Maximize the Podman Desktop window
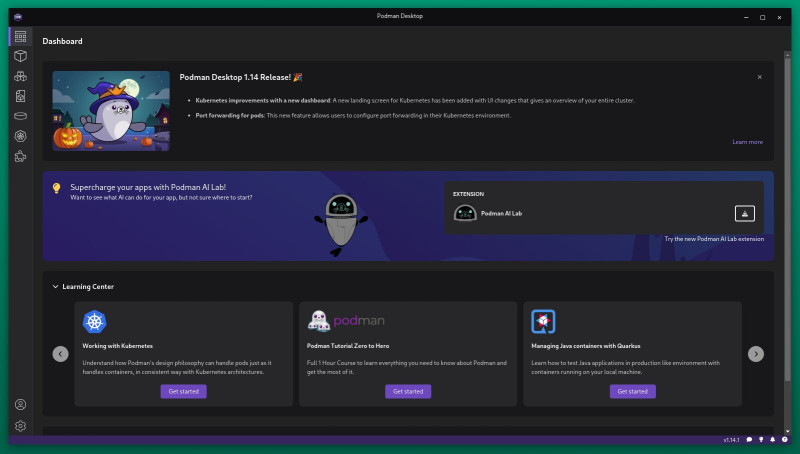 click(762, 17)
